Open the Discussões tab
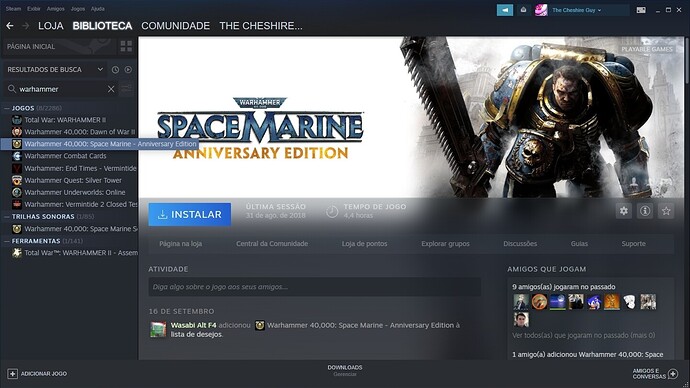Screen dimensions: 690x388 tap(520, 244)
